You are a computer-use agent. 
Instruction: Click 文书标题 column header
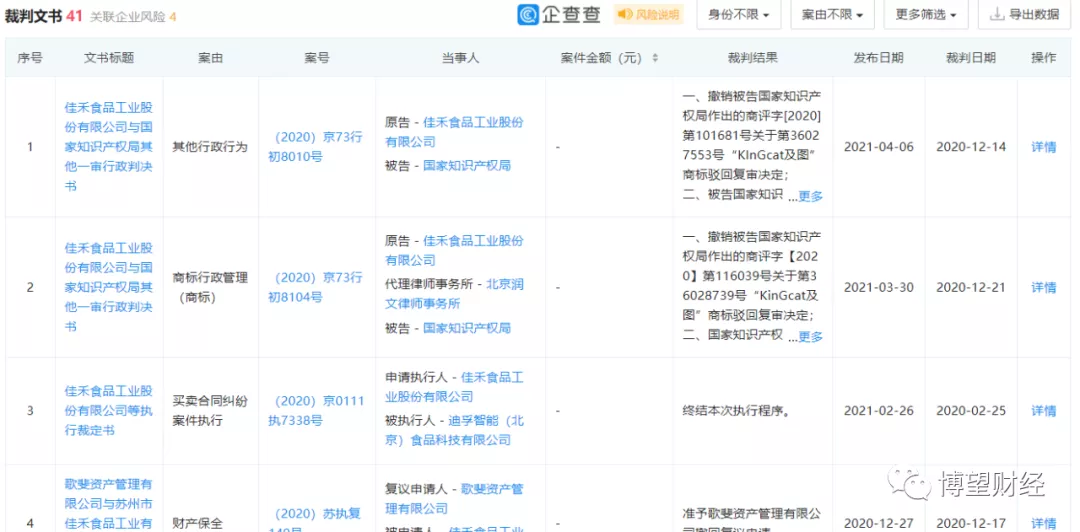(109, 59)
